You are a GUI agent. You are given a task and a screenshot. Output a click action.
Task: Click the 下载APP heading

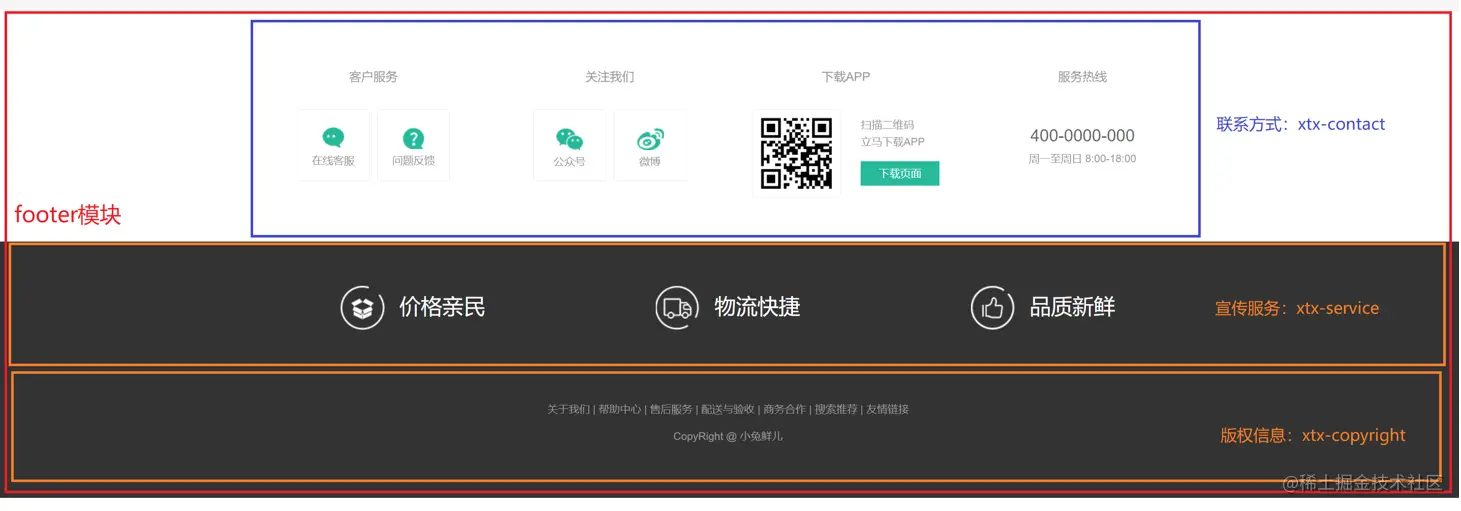[846, 77]
